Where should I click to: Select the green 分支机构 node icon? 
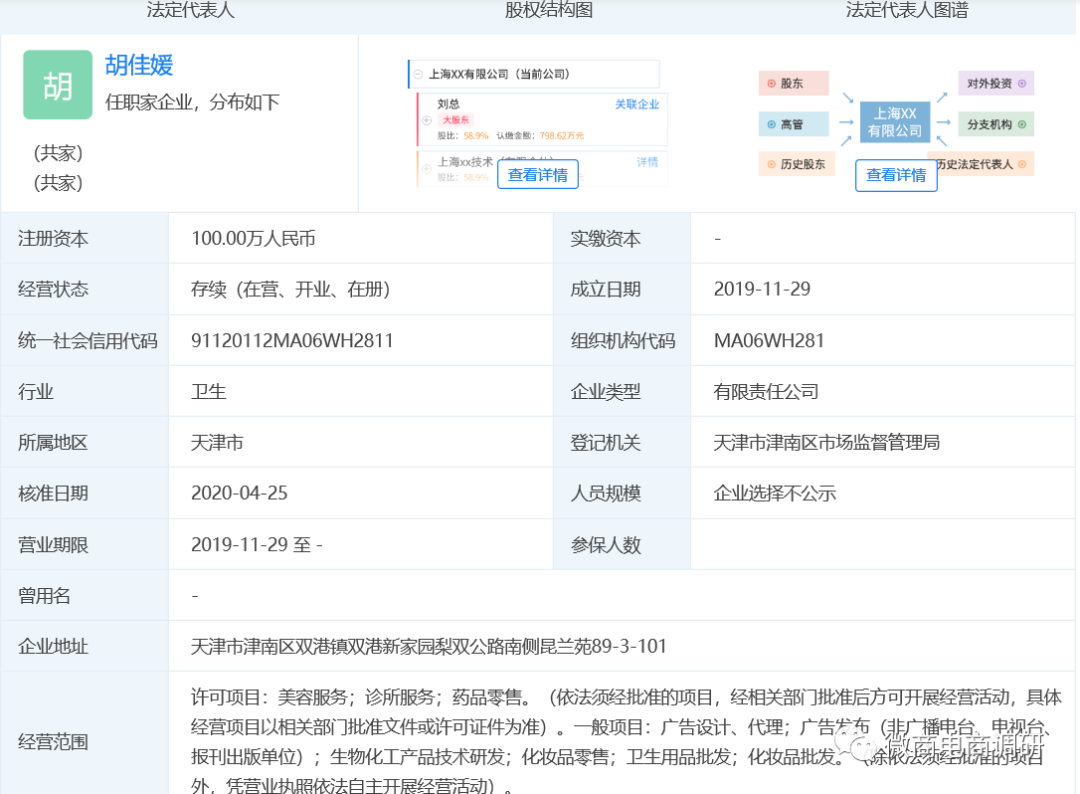pyautogui.click(x=1021, y=124)
